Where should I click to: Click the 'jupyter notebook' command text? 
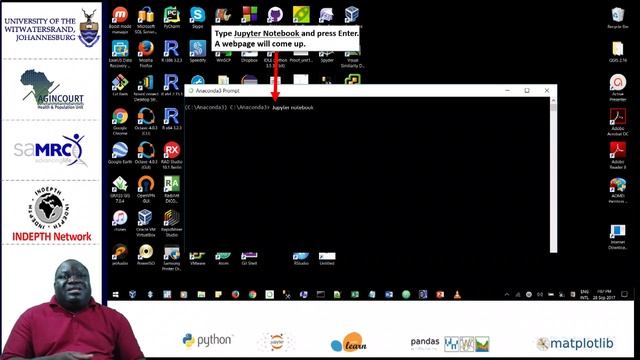coord(293,108)
